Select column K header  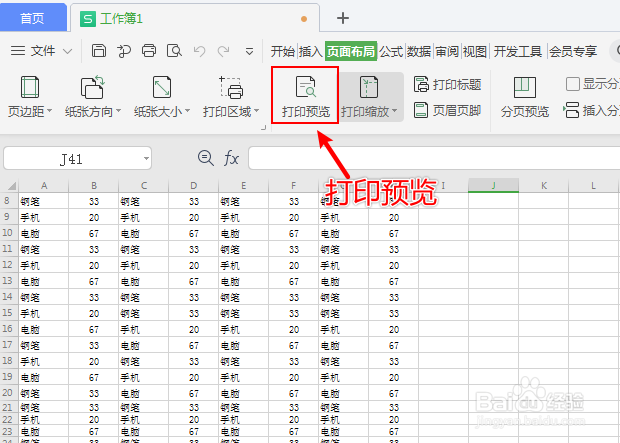coord(544,186)
